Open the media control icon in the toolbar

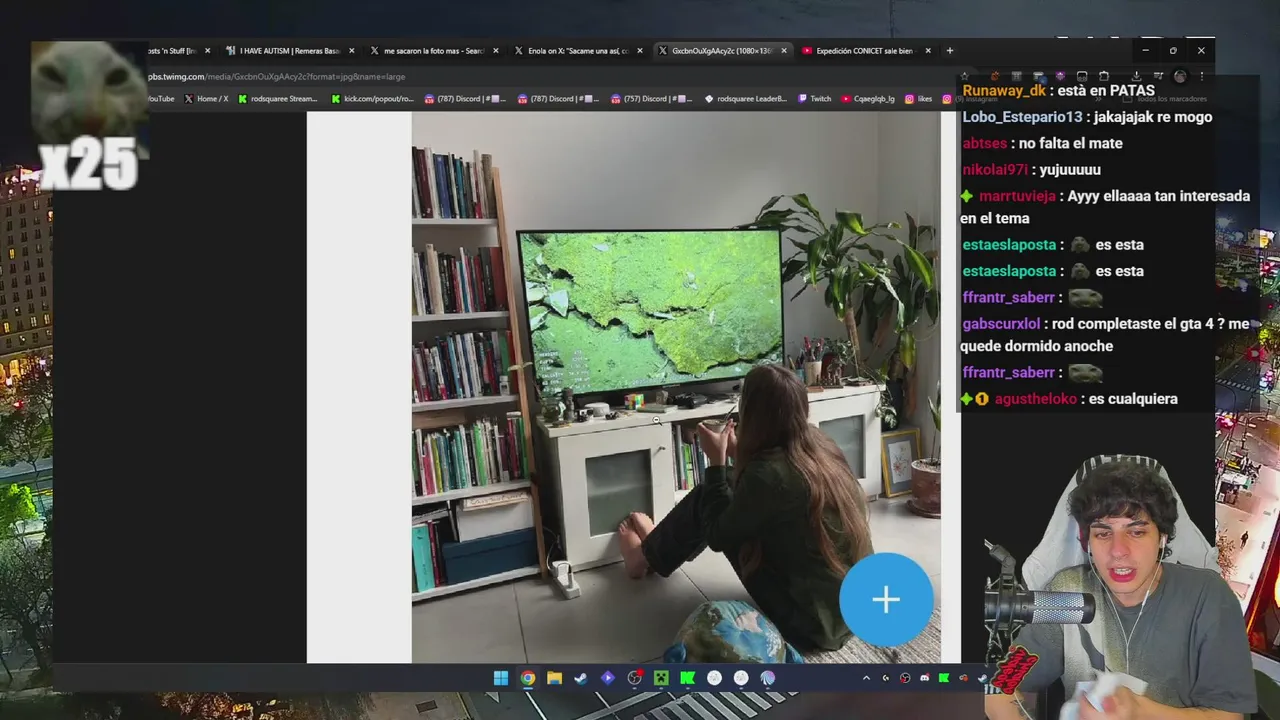(1158, 76)
